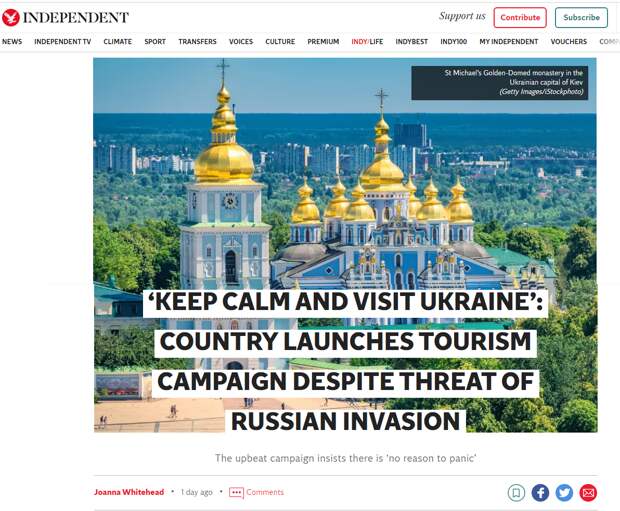
Task: Share the article on Twitter
Action: (564, 493)
